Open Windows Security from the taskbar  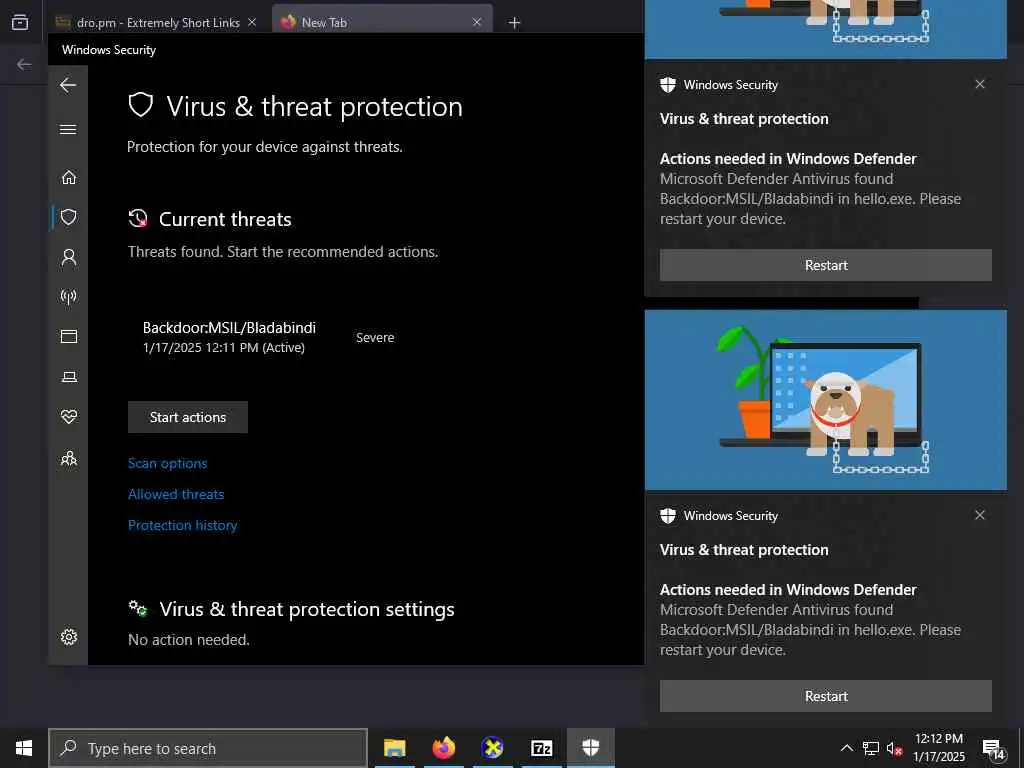click(590, 748)
